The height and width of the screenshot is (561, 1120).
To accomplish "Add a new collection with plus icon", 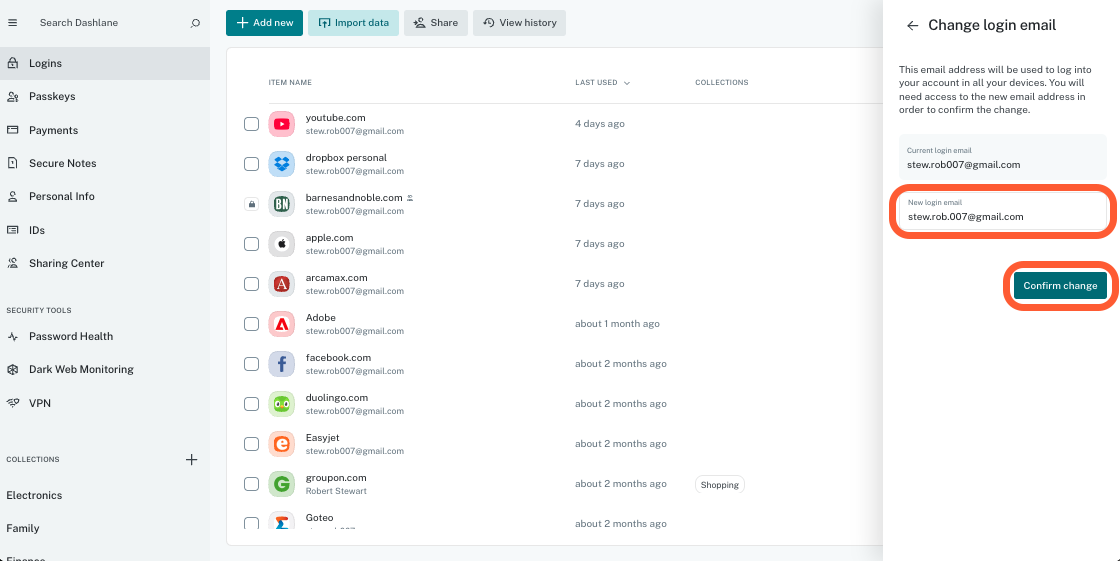I will click(191, 460).
